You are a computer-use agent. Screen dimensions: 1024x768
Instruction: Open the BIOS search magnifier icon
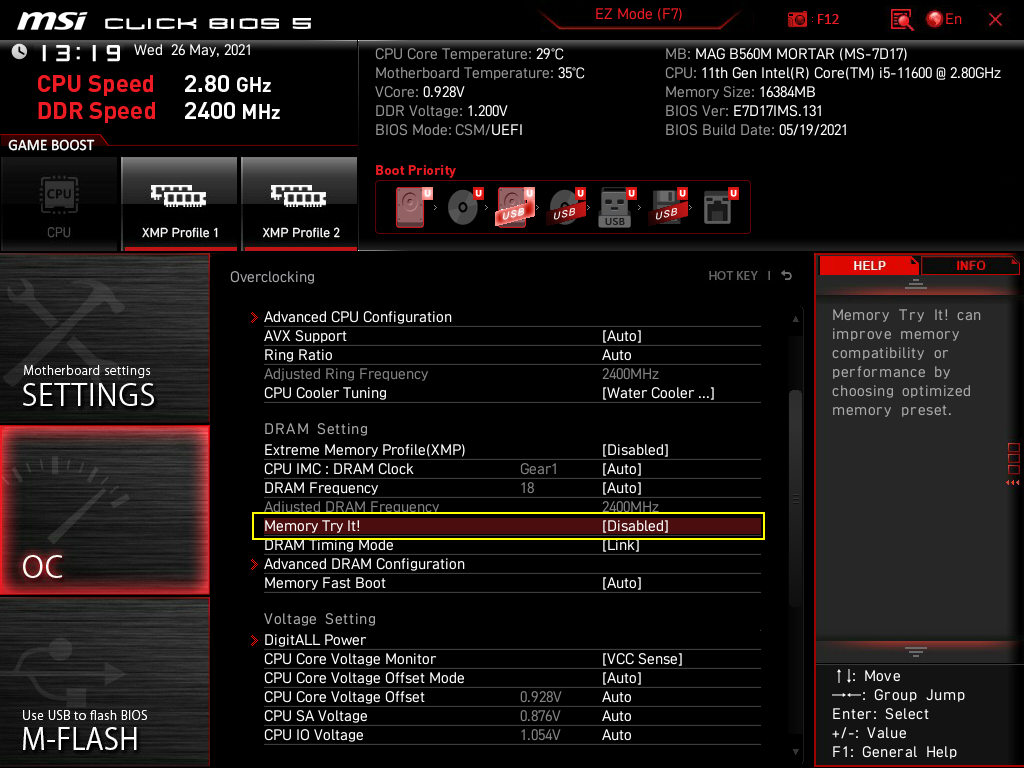pyautogui.click(x=901, y=20)
